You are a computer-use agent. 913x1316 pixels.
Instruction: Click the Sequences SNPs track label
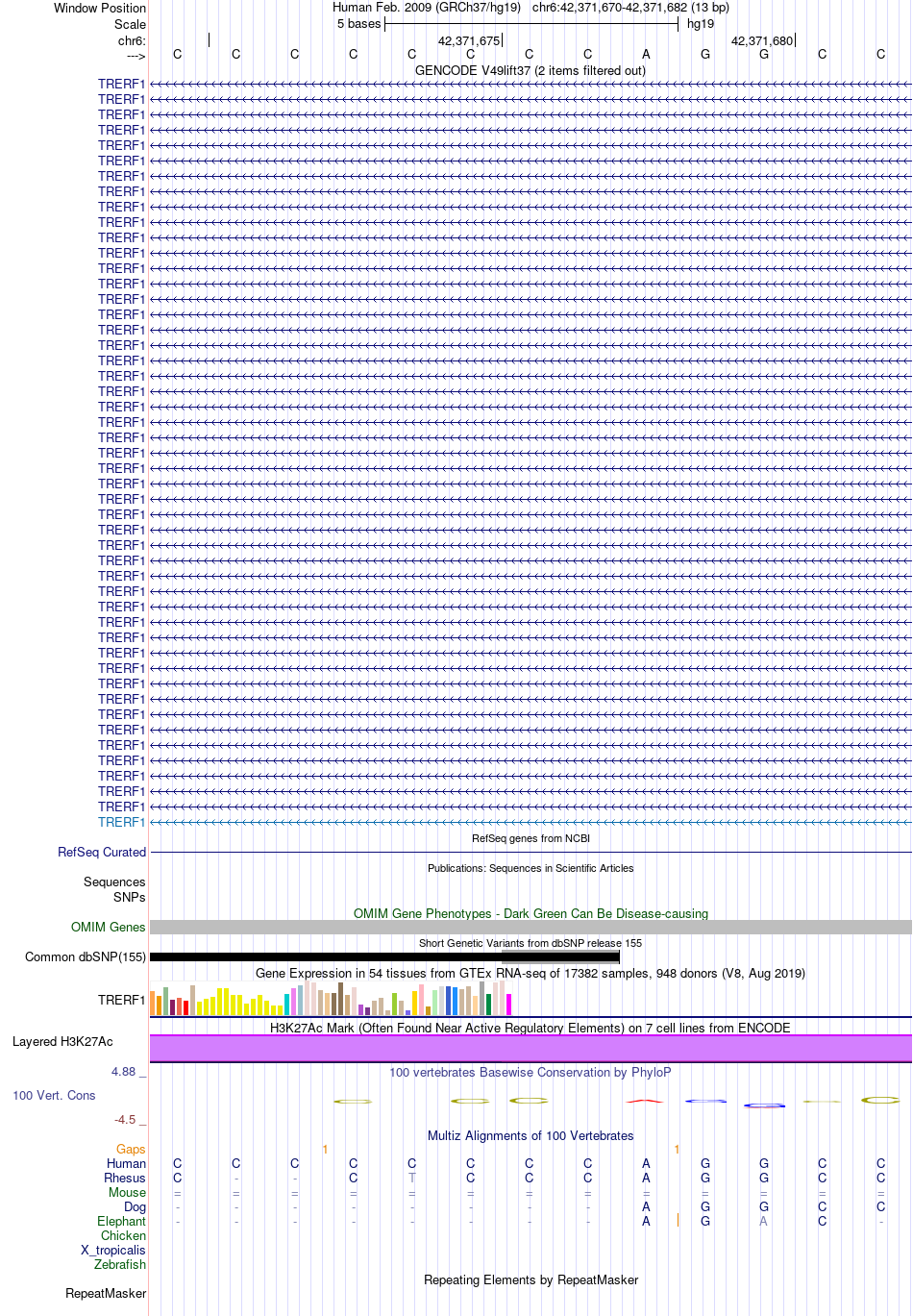point(114,889)
